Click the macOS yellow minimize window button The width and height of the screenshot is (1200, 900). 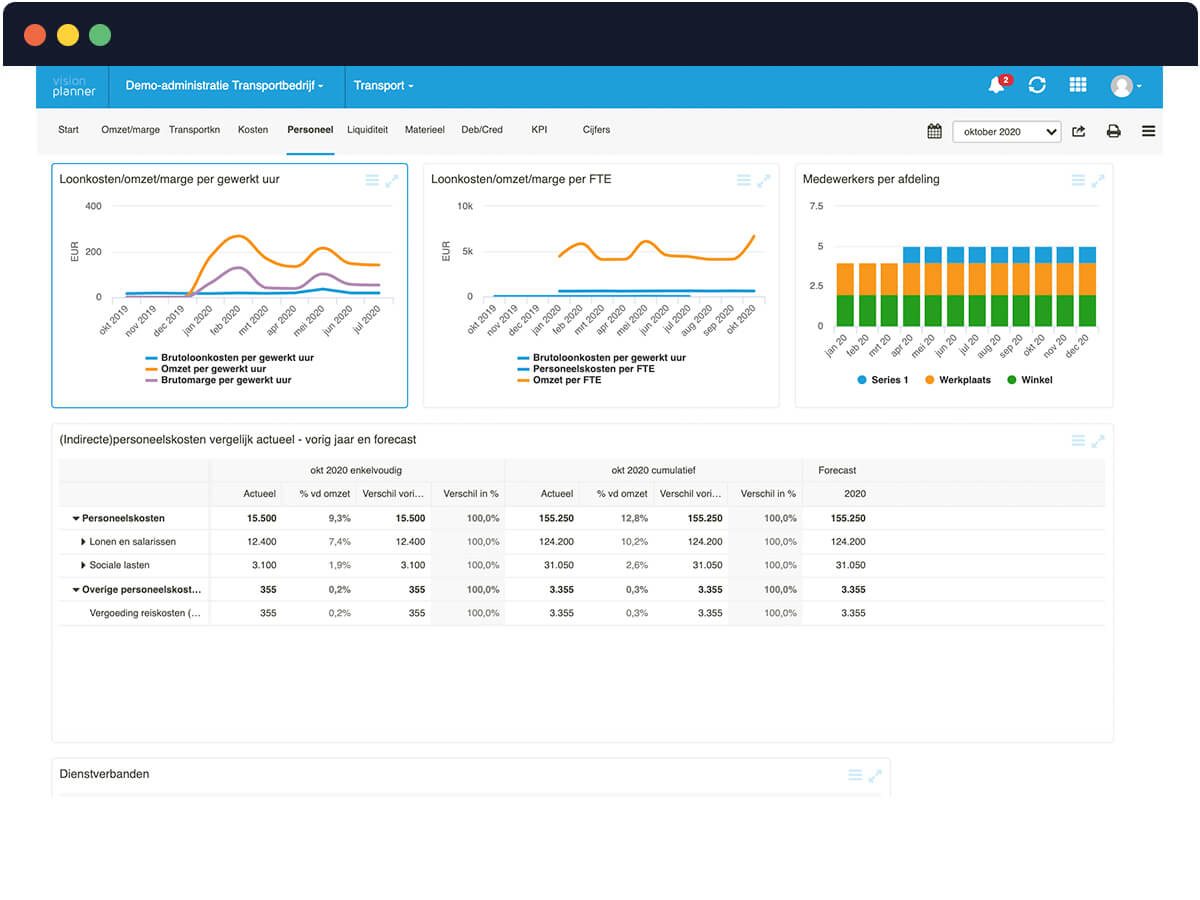tap(67, 36)
